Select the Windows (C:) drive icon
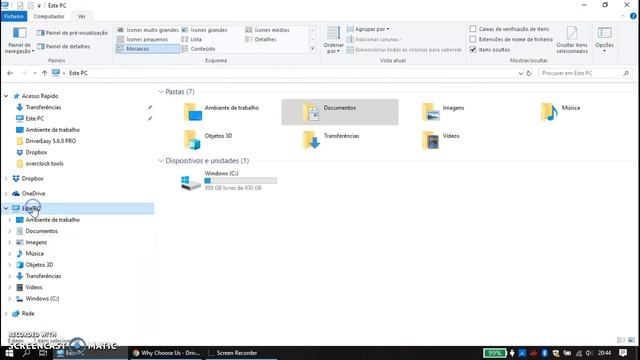Image resolution: width=640 pixels, height=360 pixels. pyautogui.click(x=191, y=182)
